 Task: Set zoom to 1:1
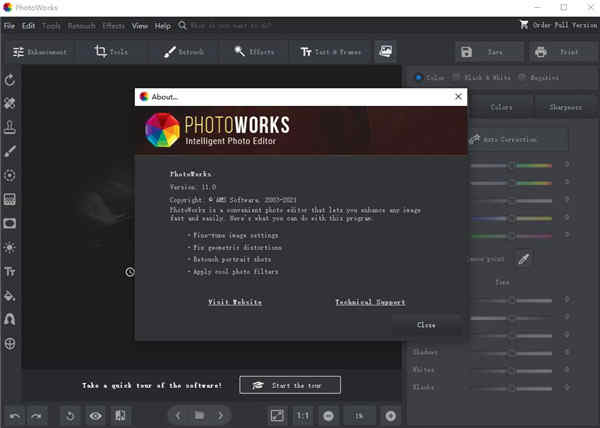[x=303, y=415]
